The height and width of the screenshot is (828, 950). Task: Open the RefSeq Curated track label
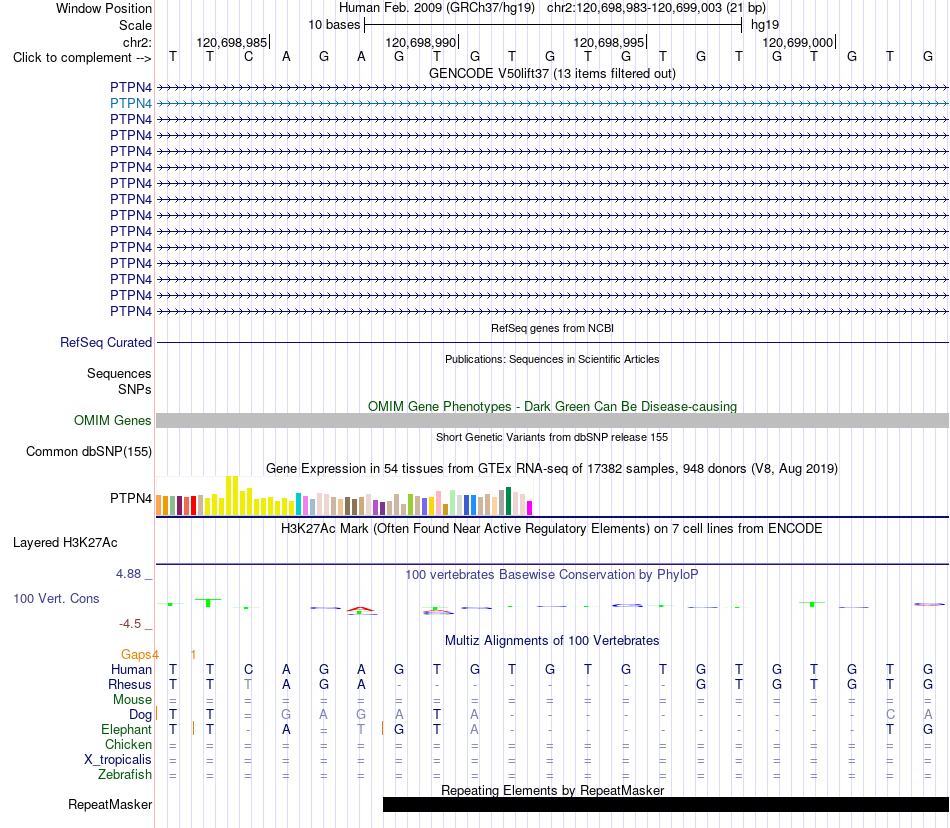click(x=106, y=342)
